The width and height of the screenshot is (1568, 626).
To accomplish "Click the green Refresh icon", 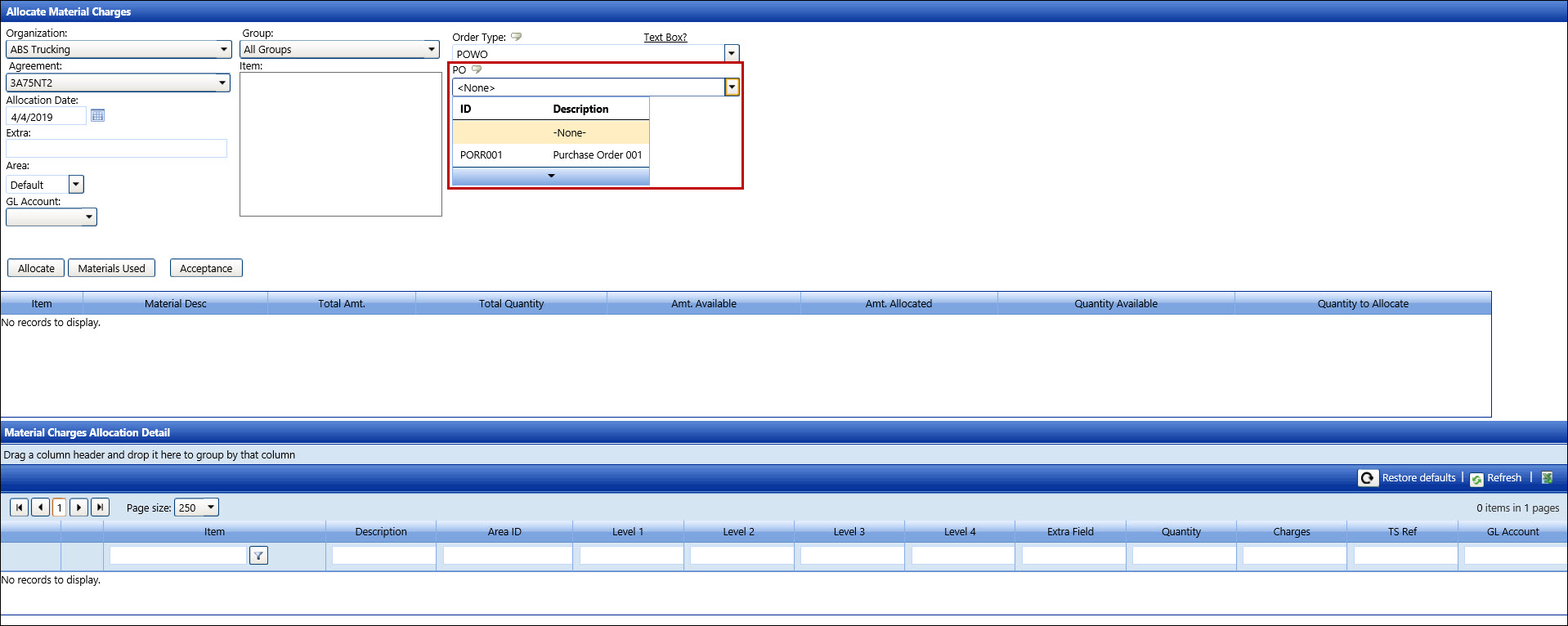I will 1476,479.
